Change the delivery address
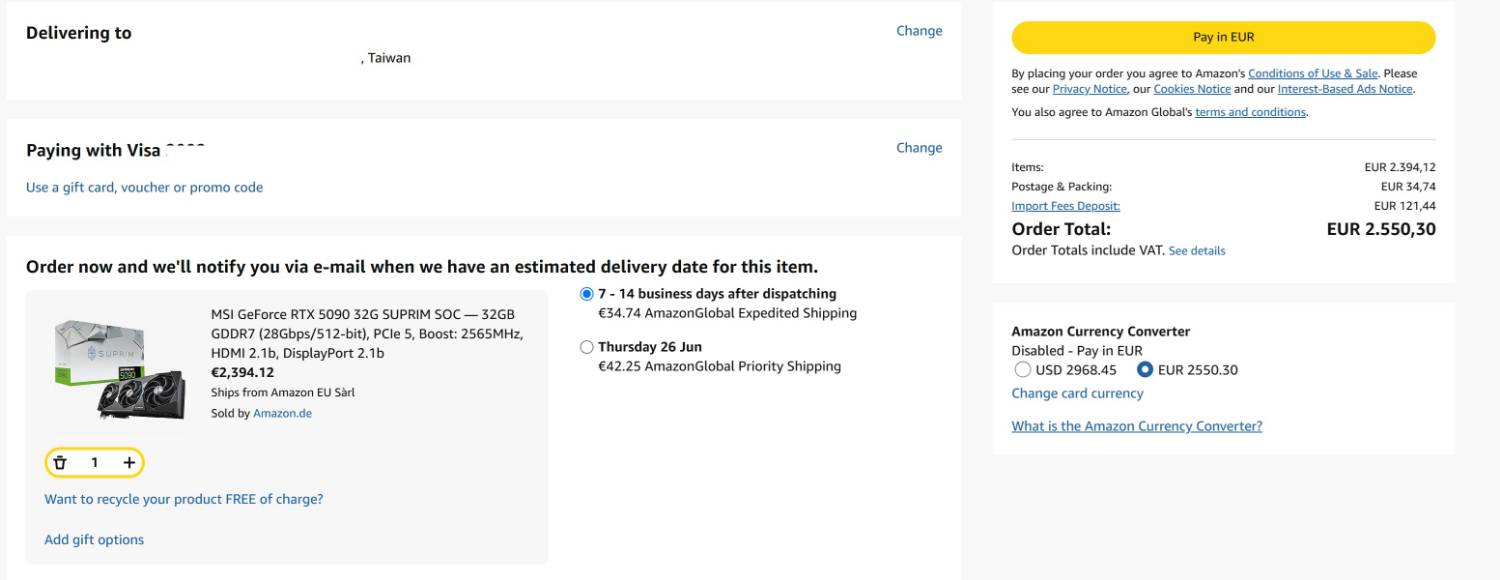This screenshot has width=1500, height=580. [919, 31]
